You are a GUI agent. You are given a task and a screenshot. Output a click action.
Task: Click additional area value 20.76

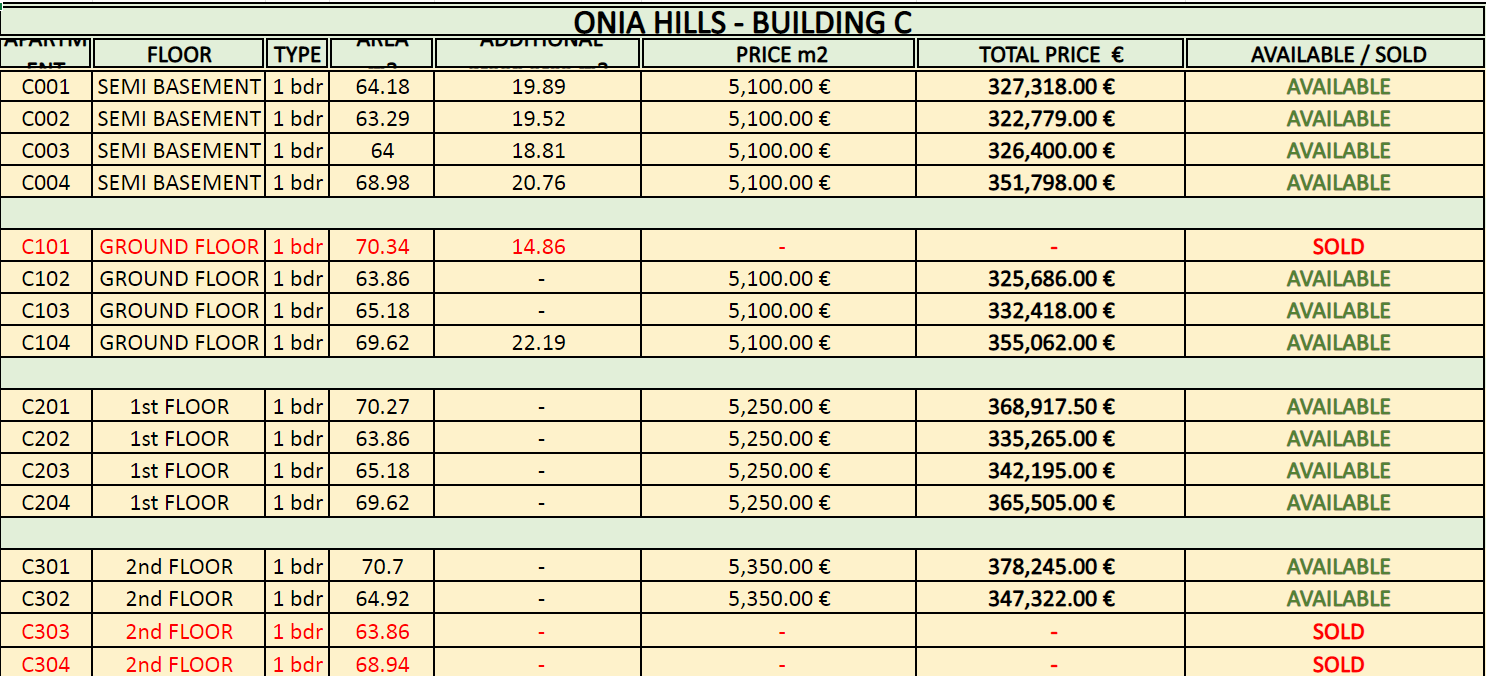[539, 183]
